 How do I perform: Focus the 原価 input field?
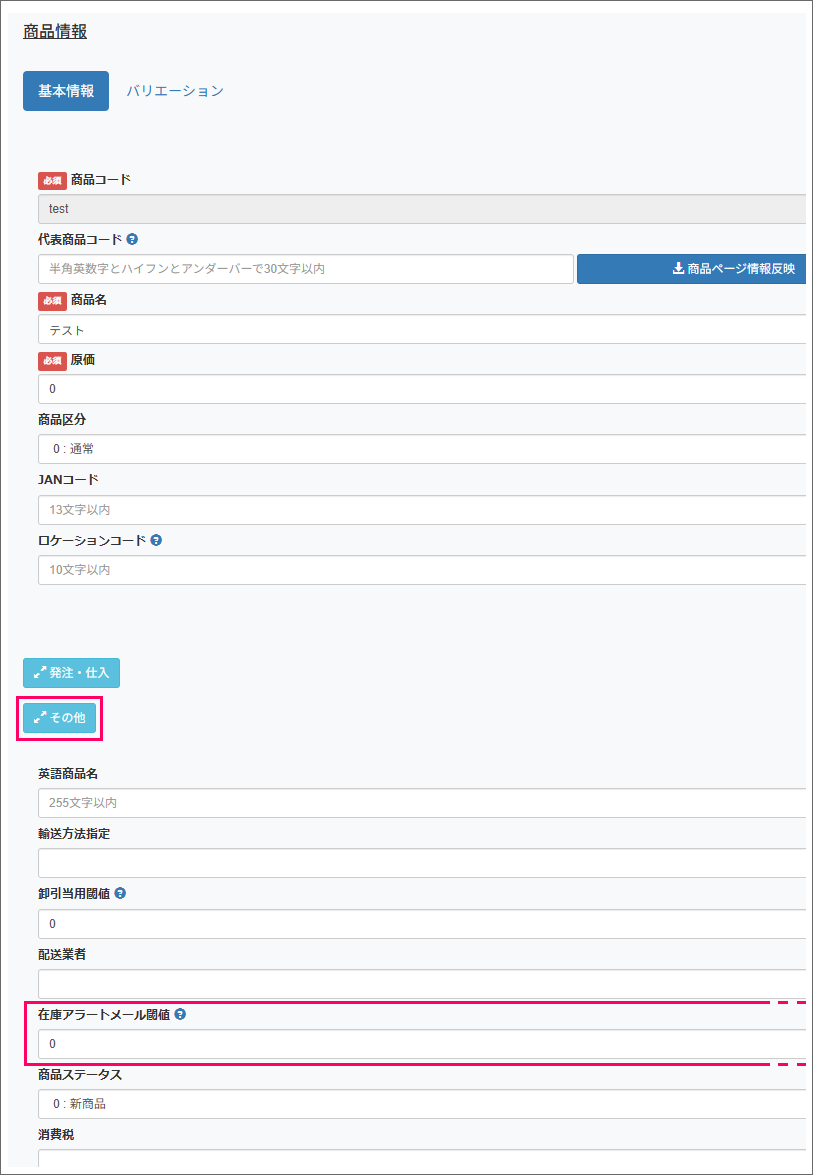coord(420,389)
